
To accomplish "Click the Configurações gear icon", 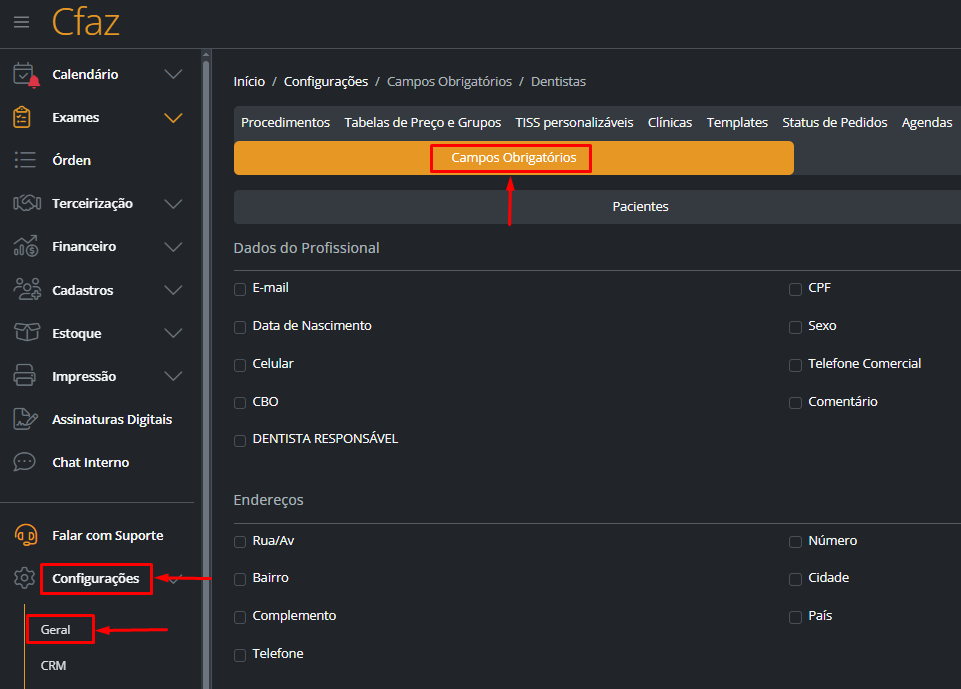I will pos(25,578).
